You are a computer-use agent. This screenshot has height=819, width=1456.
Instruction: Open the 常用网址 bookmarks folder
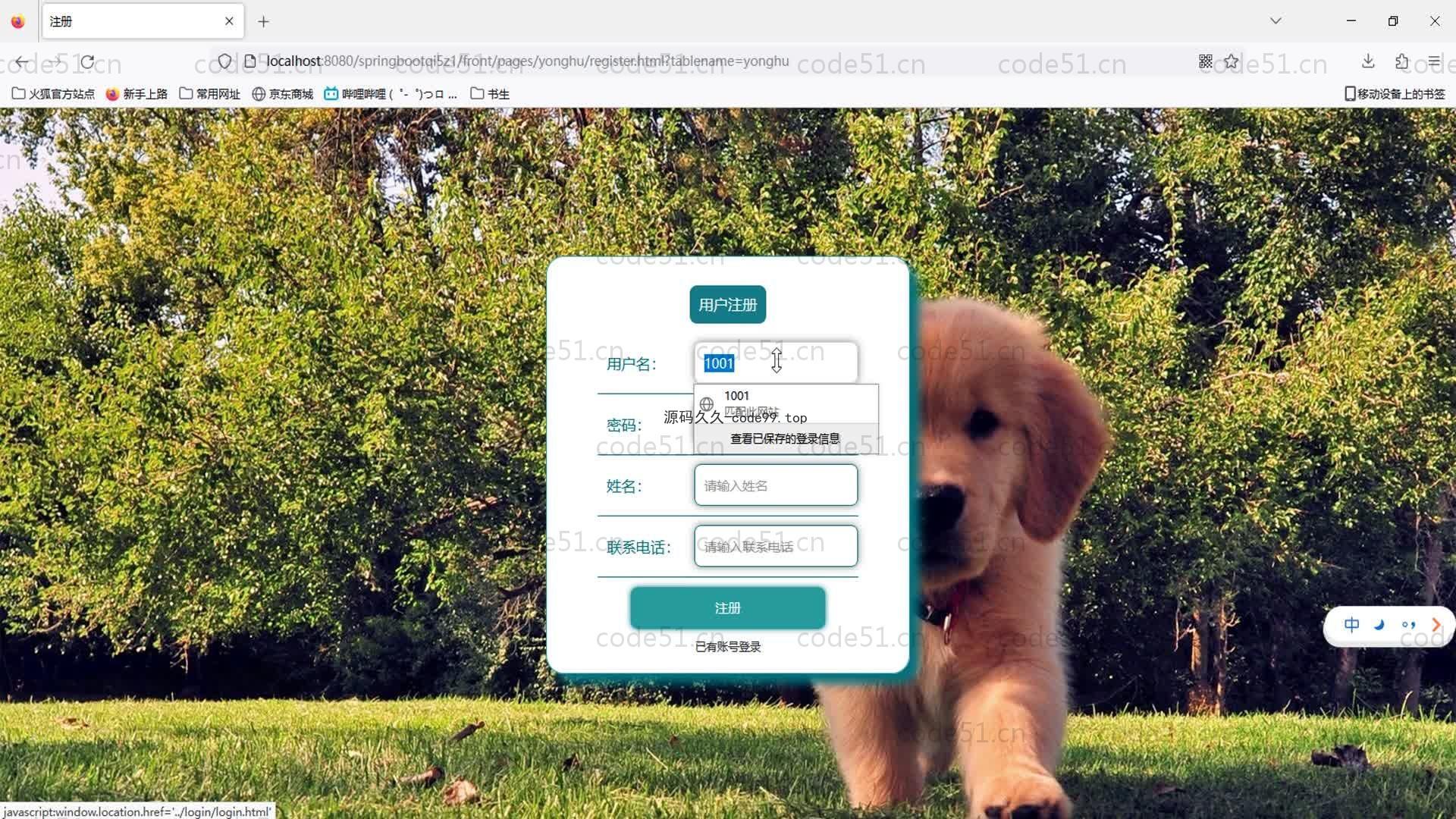tap(209, 94)
